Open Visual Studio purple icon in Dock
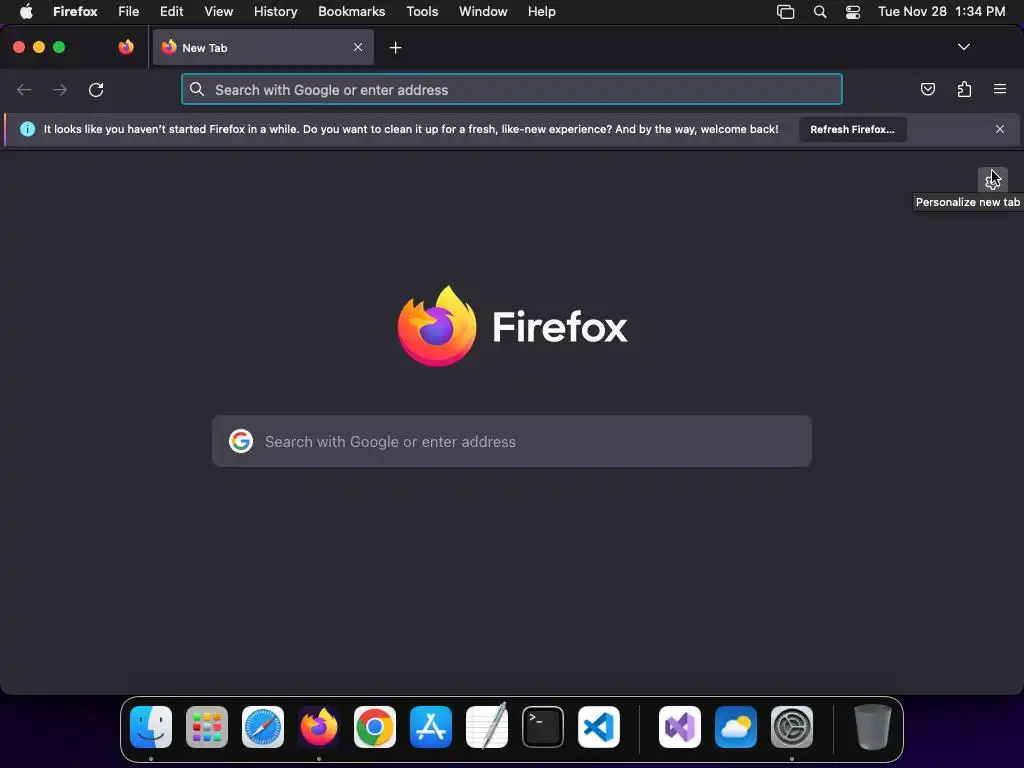This screenshot has width=1024, height=768. pos(680,727)
